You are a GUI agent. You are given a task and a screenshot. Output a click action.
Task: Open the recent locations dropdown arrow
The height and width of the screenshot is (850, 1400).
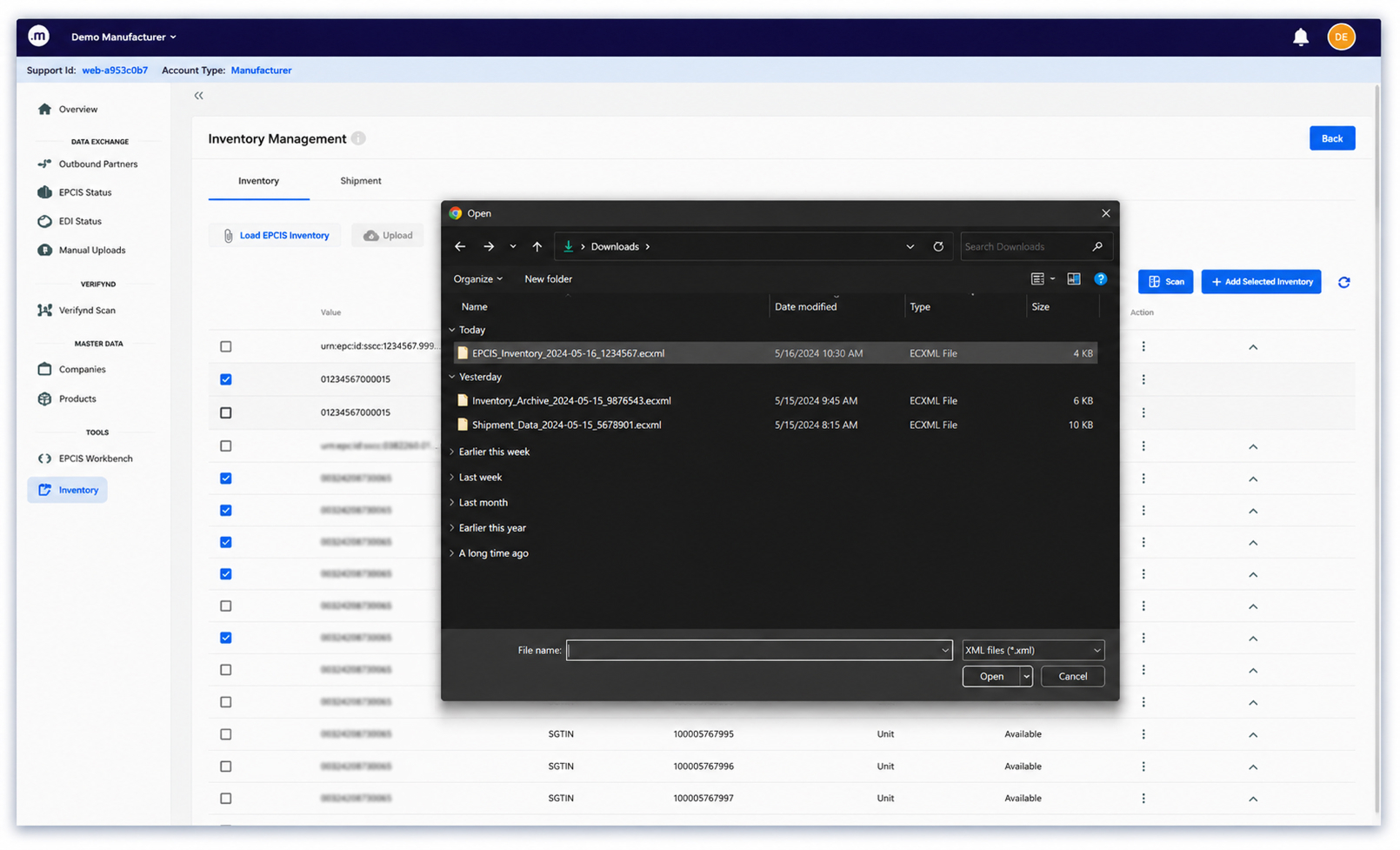(x=513, y=246)
